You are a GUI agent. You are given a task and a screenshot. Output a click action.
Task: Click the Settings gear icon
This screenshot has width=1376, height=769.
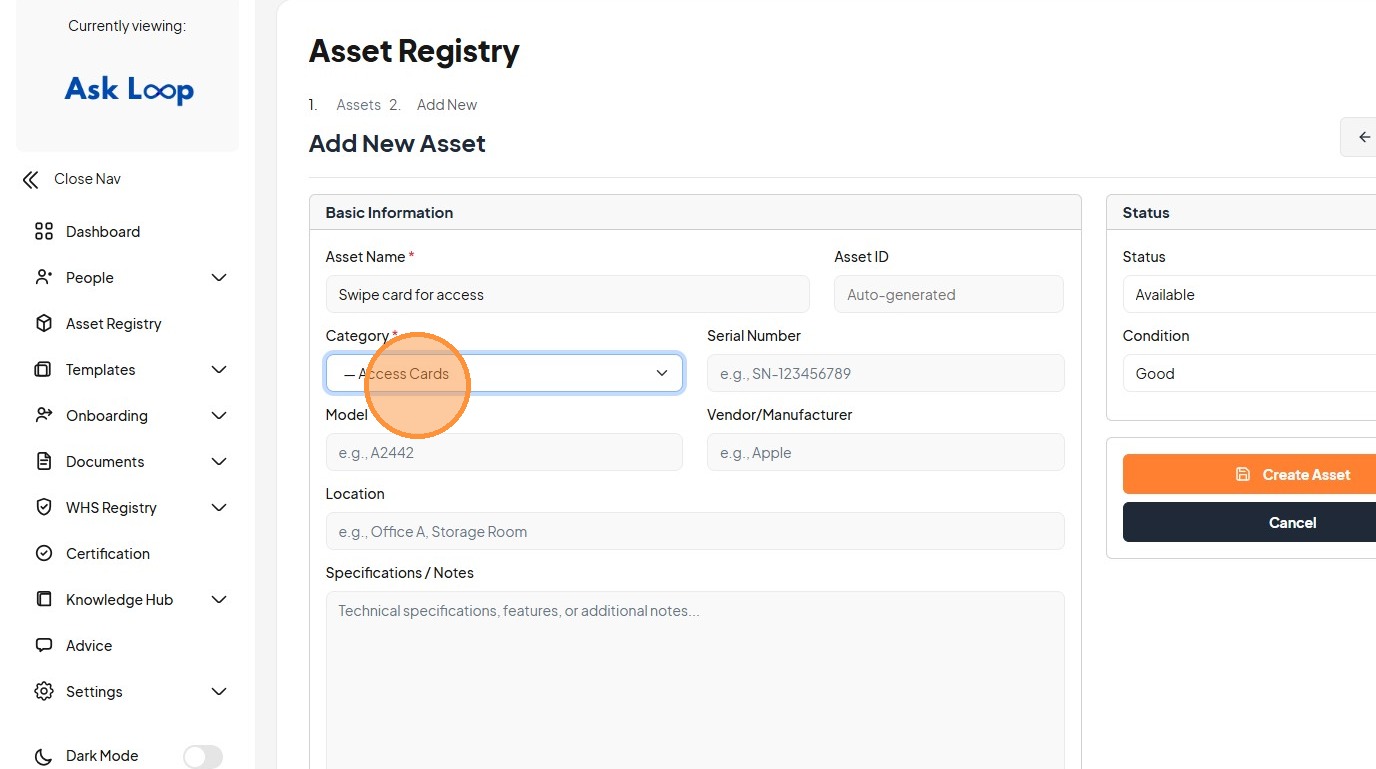[43, 692]
